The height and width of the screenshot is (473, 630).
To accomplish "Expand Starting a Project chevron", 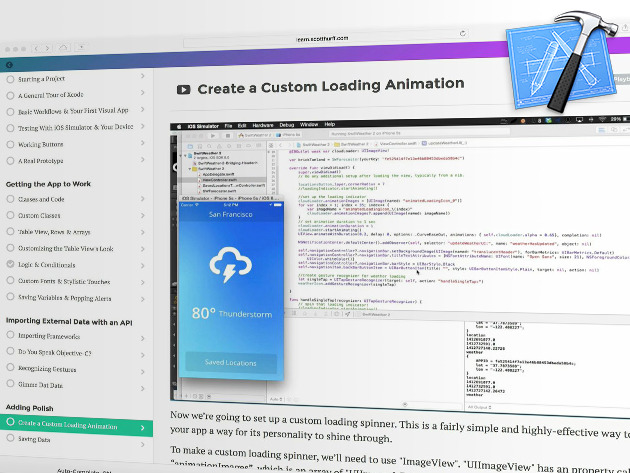I will coord(143,76).
